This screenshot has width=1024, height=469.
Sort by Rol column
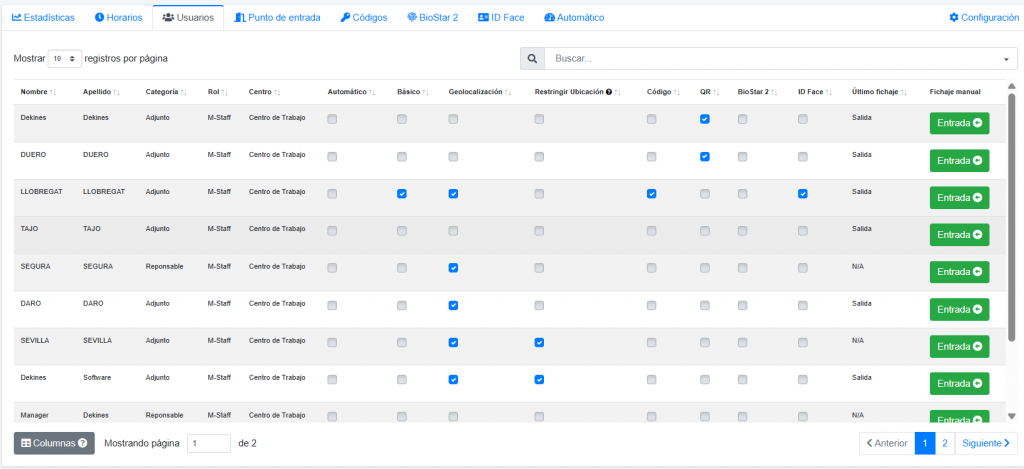(x=217, y=92)
